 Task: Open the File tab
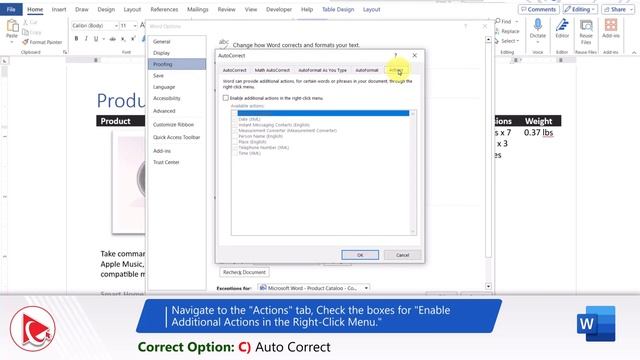(11, 9)
